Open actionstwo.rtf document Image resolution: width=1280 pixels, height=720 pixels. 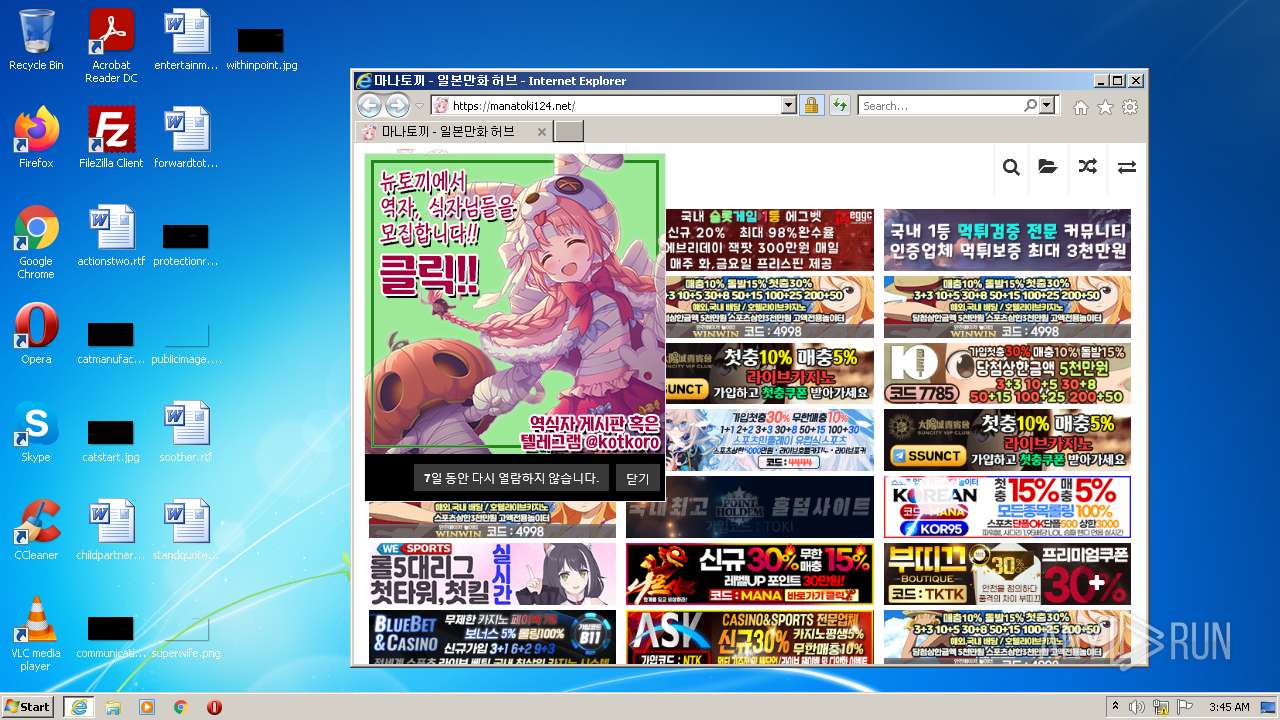111,236
